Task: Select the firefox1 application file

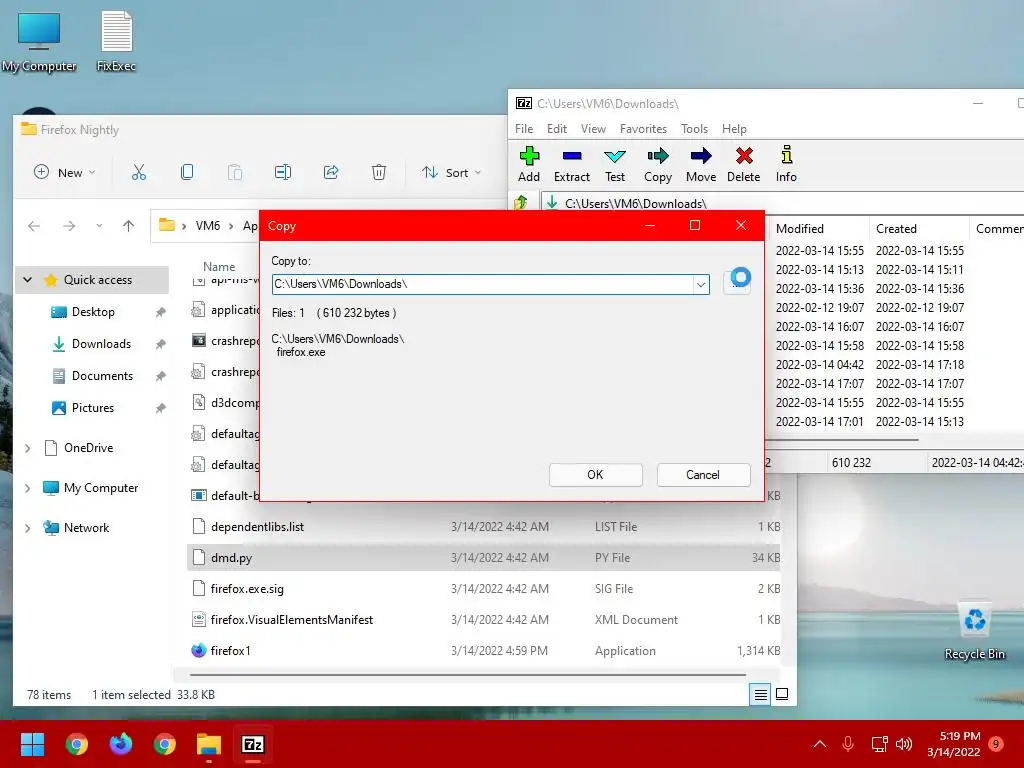Action: 483,651
